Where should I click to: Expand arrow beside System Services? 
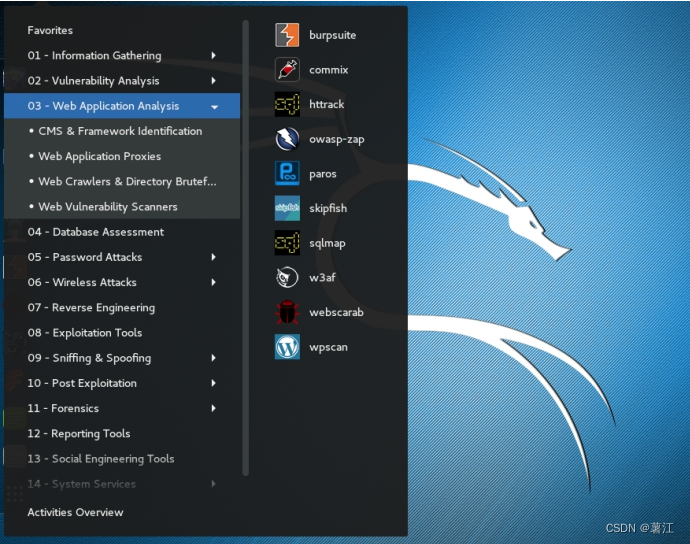[213, 484]
